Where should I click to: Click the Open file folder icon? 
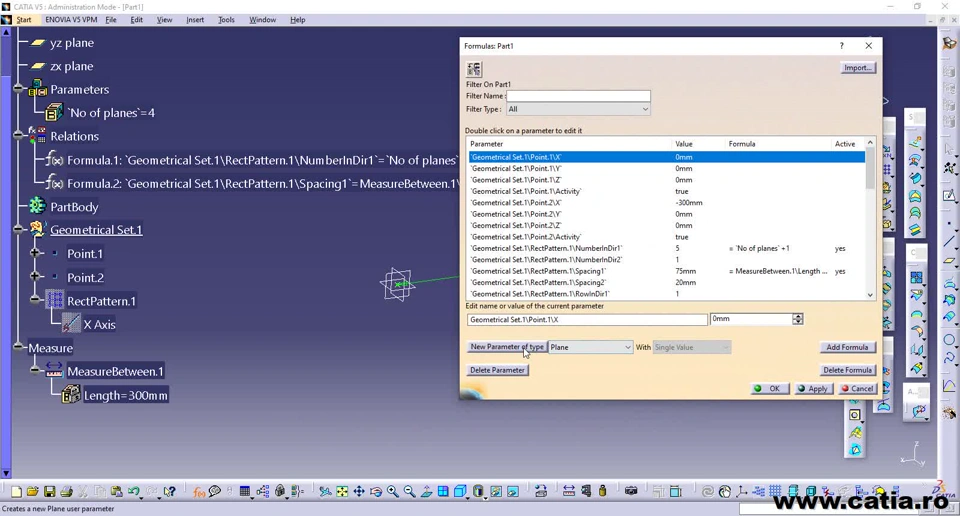pyautogui.click(x=32, y=491)
